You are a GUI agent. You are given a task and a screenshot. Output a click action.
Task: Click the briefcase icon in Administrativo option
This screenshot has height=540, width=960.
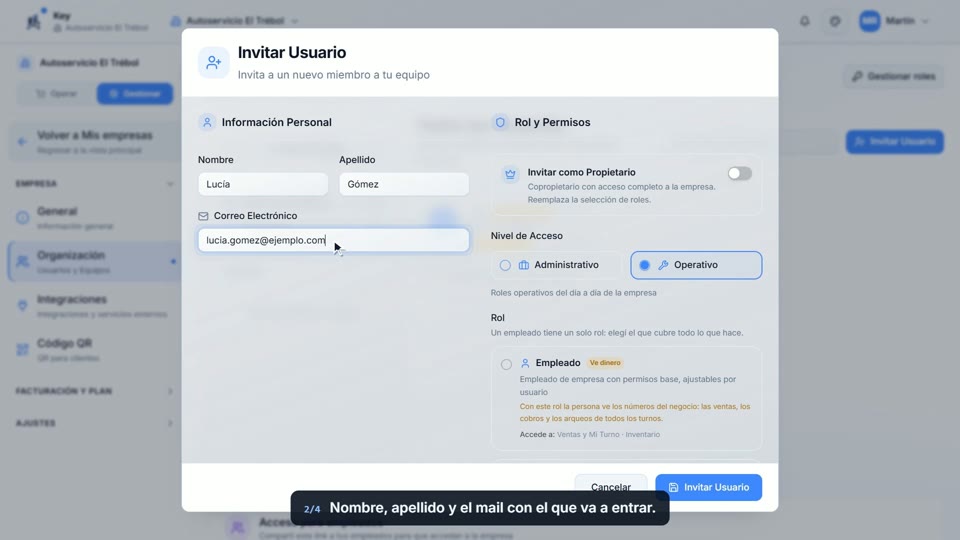click(524, 265)
